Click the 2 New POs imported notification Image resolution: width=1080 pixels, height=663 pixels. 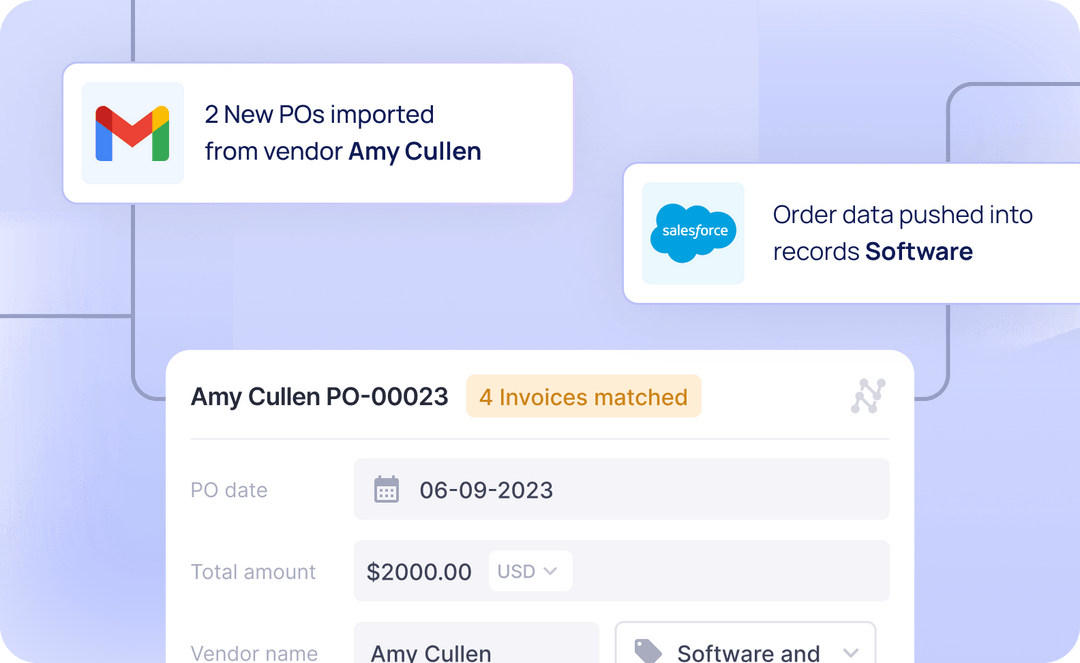[x=317, y=132]
